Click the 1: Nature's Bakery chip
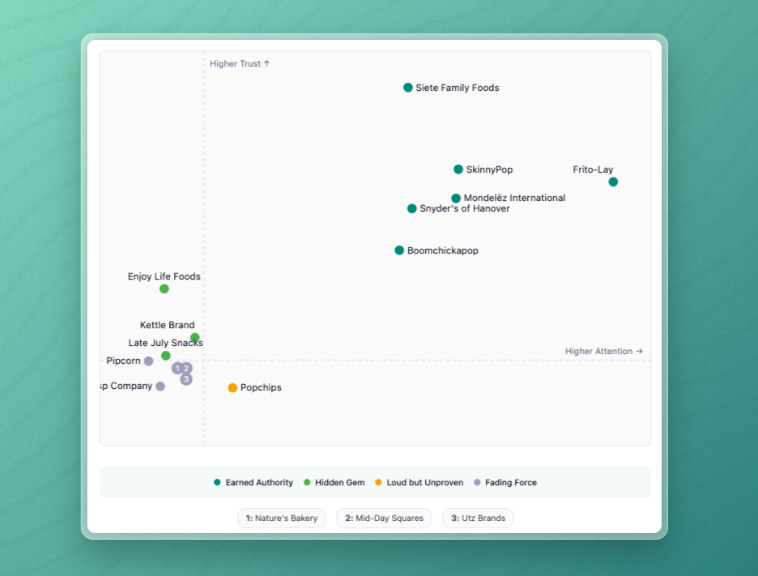The height and width of the screenshot is (576, 758). (x=281, y=518)
